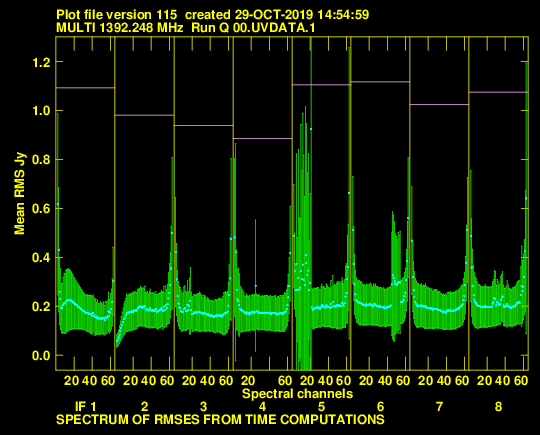Click the 'IF 1' panel label
This screenshot has height=435, width=540.
85,406
